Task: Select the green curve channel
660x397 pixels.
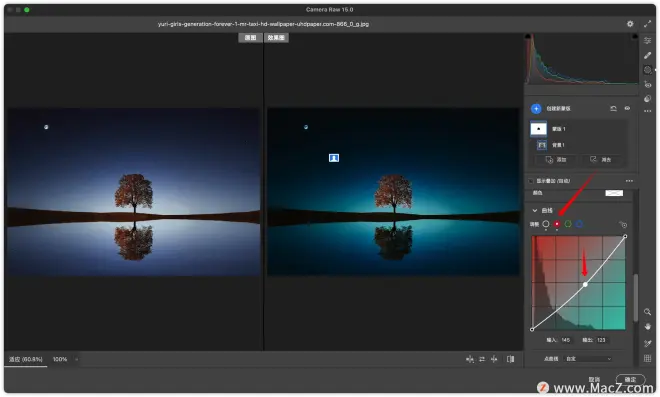Action: pos(568,224)
